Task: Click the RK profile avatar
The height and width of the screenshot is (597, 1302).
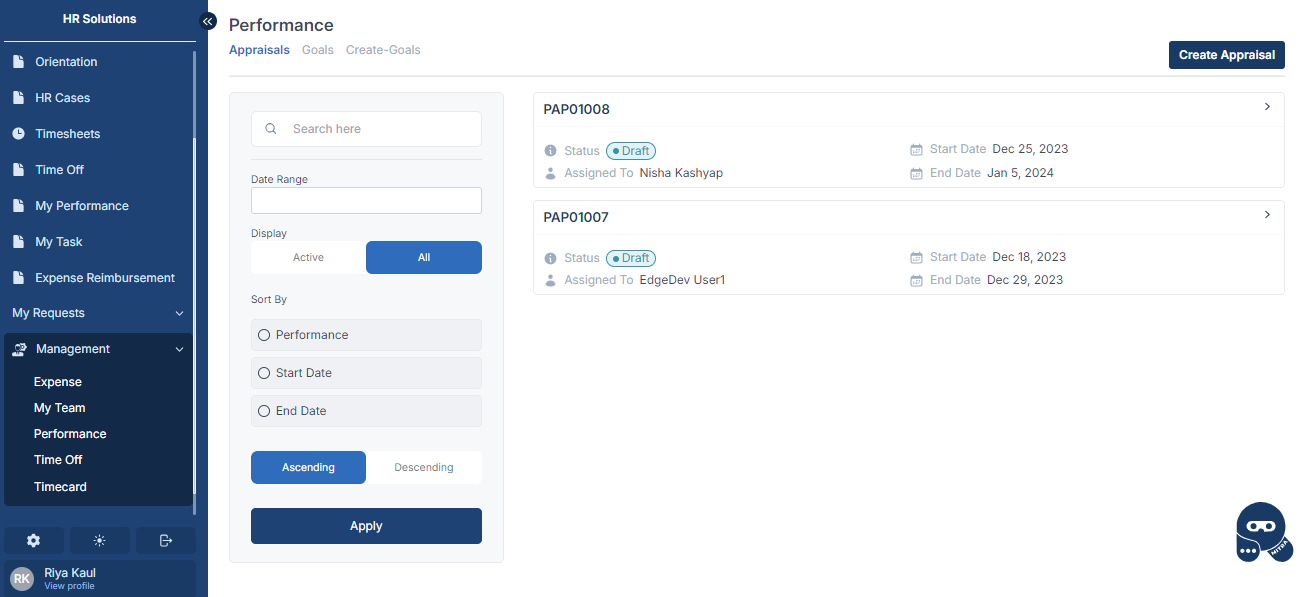Action: click(x=22, y=578)
